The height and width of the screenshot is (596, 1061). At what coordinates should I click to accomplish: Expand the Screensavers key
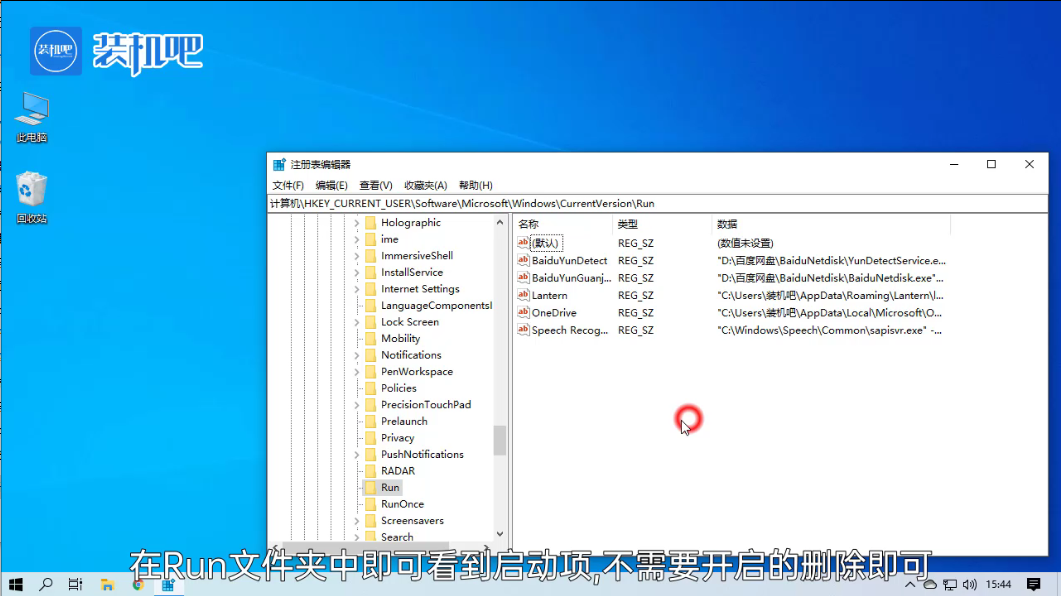click(357, 521)
